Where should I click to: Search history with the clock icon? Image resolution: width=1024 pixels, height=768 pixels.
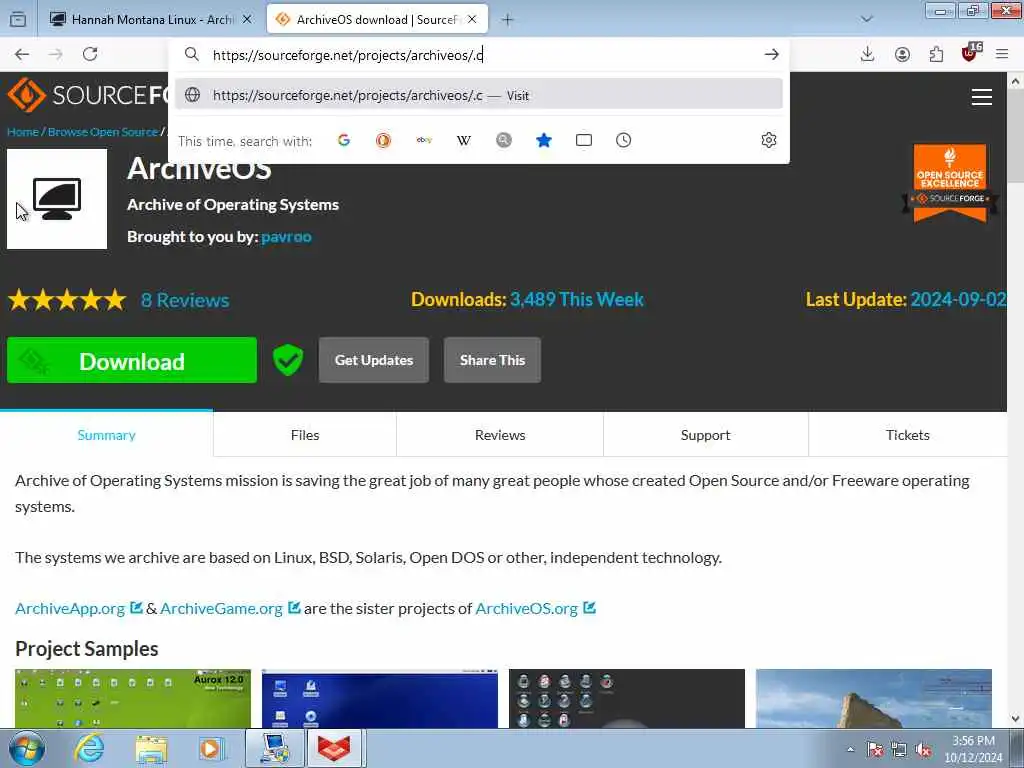624,140
